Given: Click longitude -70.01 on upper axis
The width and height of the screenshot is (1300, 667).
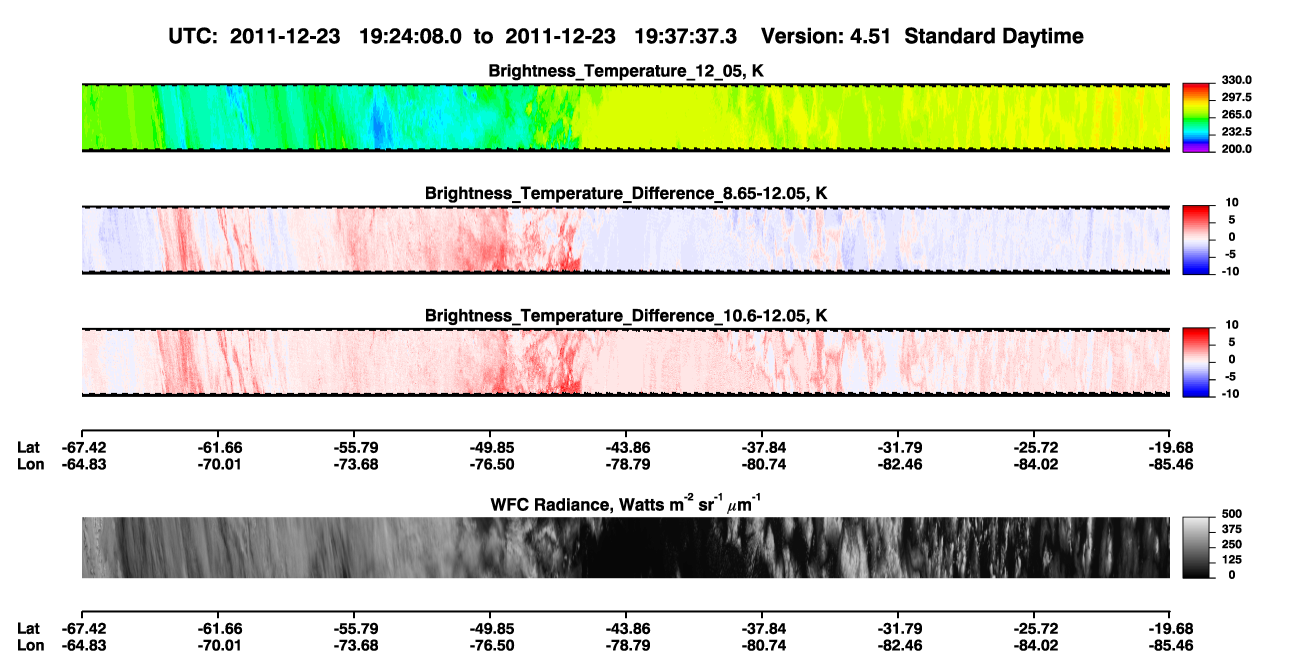Looking at the screenshot, I should coord(218,464).
